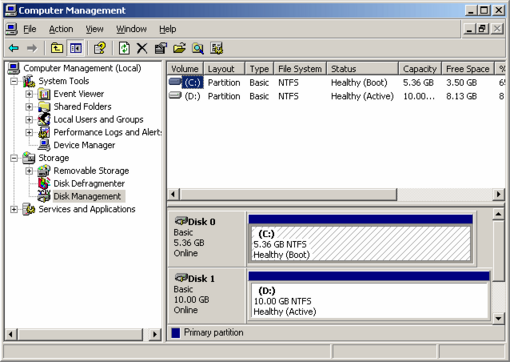
Task: Collapse the Storage node
Action: (x=14, y=158)
